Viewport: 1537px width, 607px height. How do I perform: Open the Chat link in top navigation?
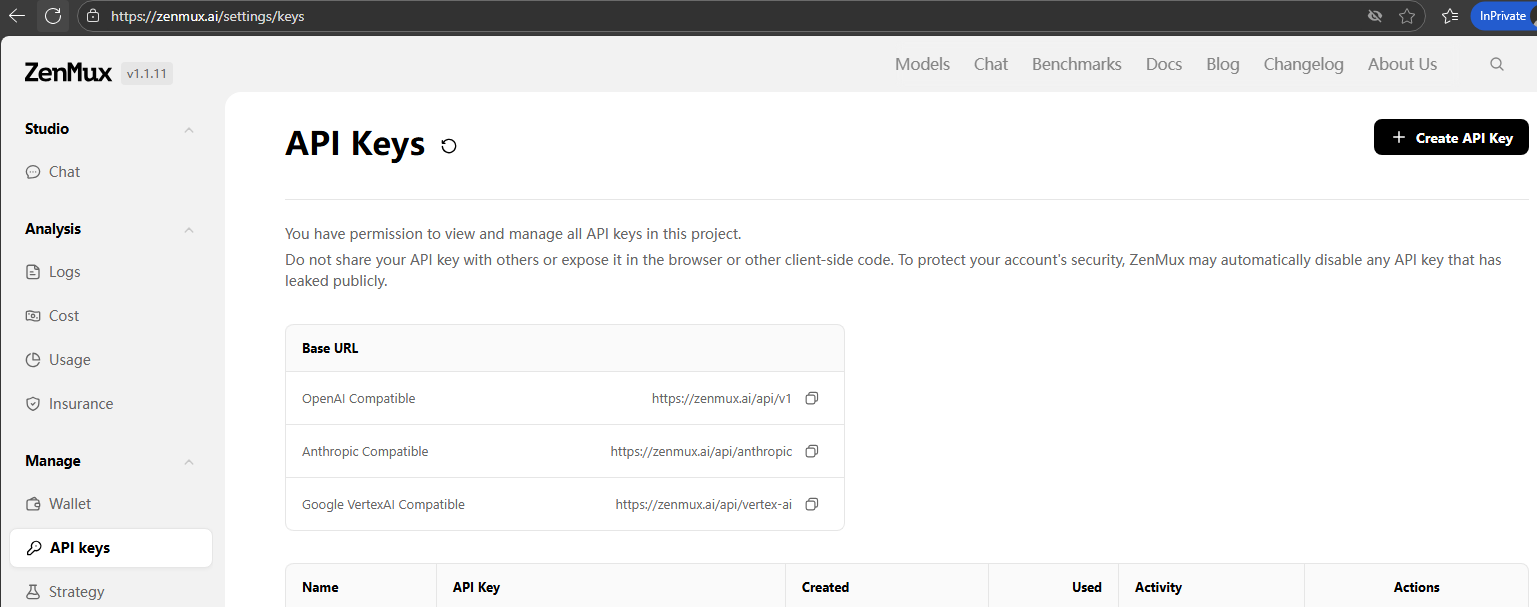pyautogui.click(x=991, y=64)
